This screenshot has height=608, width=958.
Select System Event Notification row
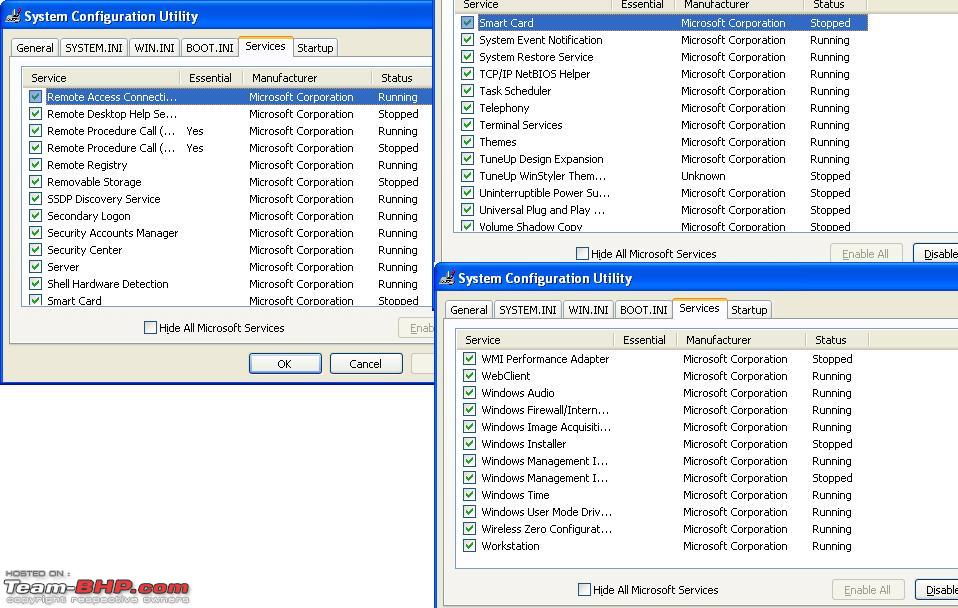pyautogui.click(x=663, y=40)
